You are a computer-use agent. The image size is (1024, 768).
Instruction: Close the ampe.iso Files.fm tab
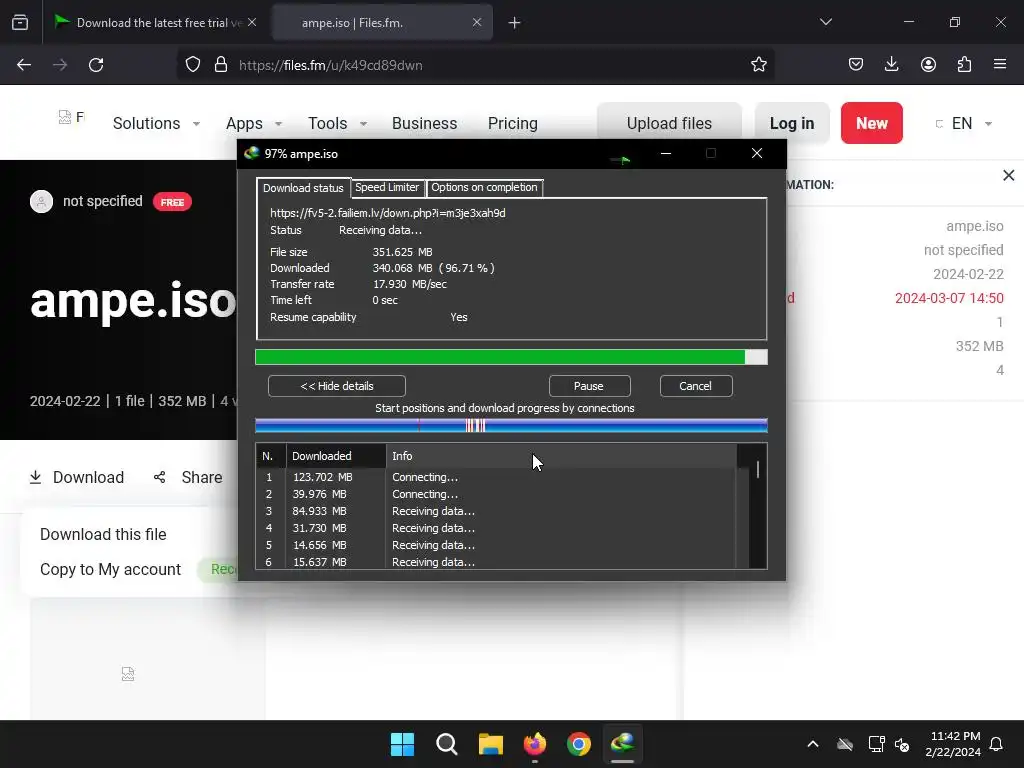tap(477, 22)
